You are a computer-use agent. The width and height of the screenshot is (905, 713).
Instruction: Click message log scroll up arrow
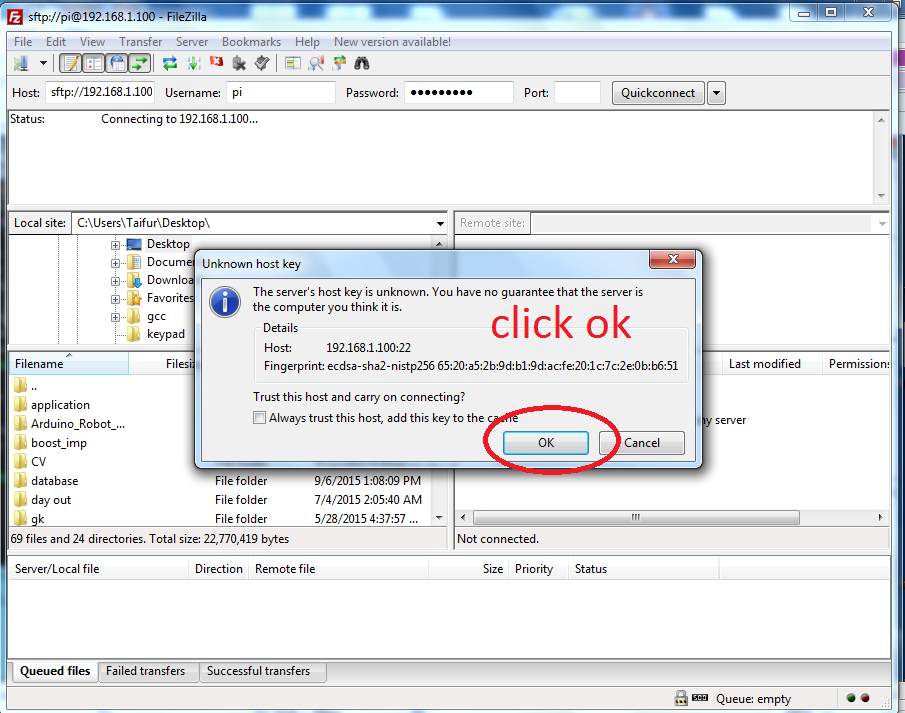coord(881,120)
